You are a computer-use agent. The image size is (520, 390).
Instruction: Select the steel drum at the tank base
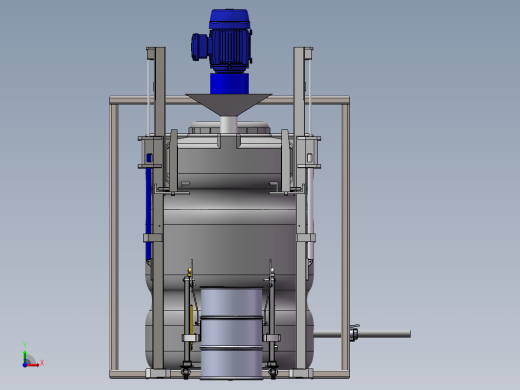tap(231, 333)
